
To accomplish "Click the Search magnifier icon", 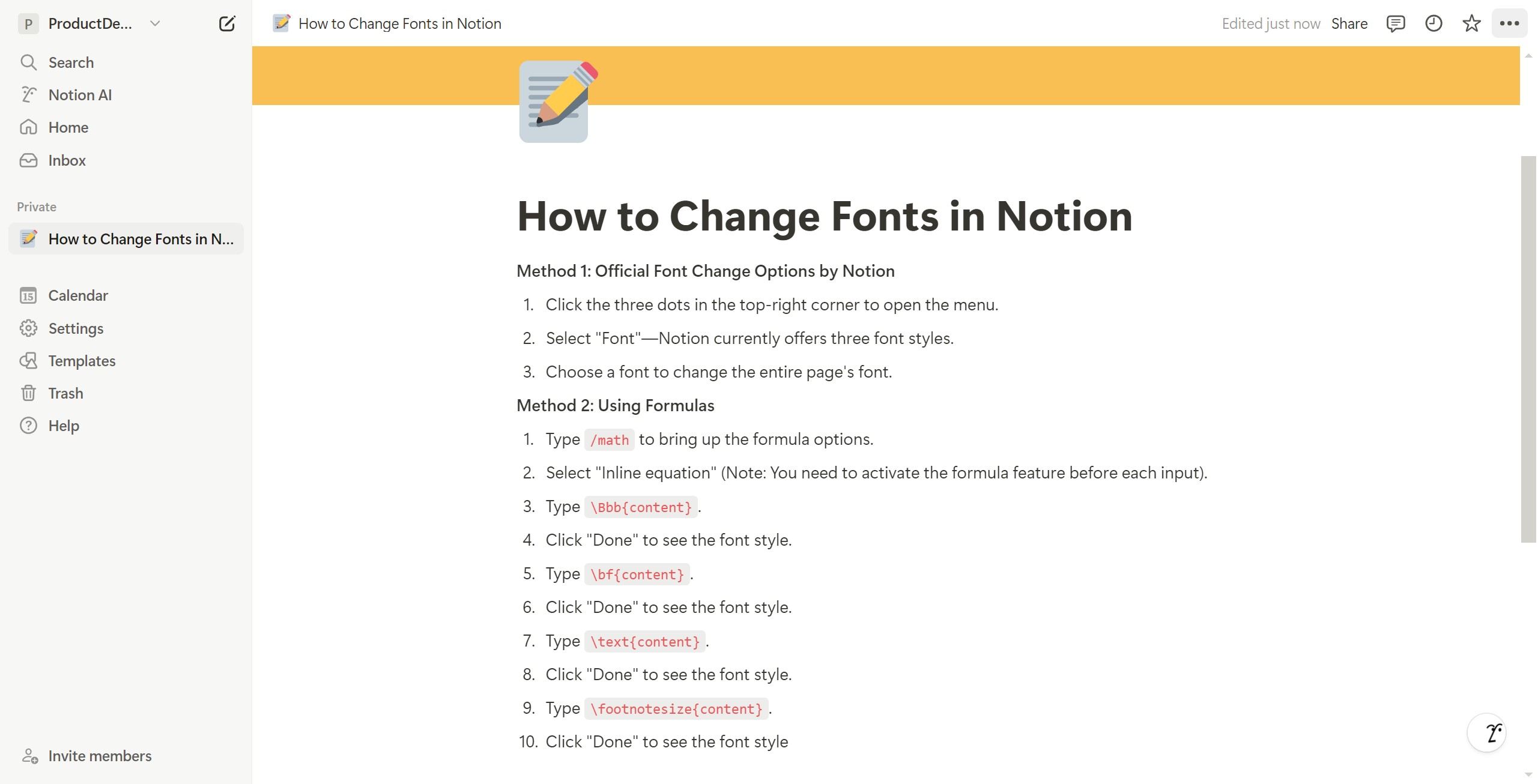I will [28, 62].
